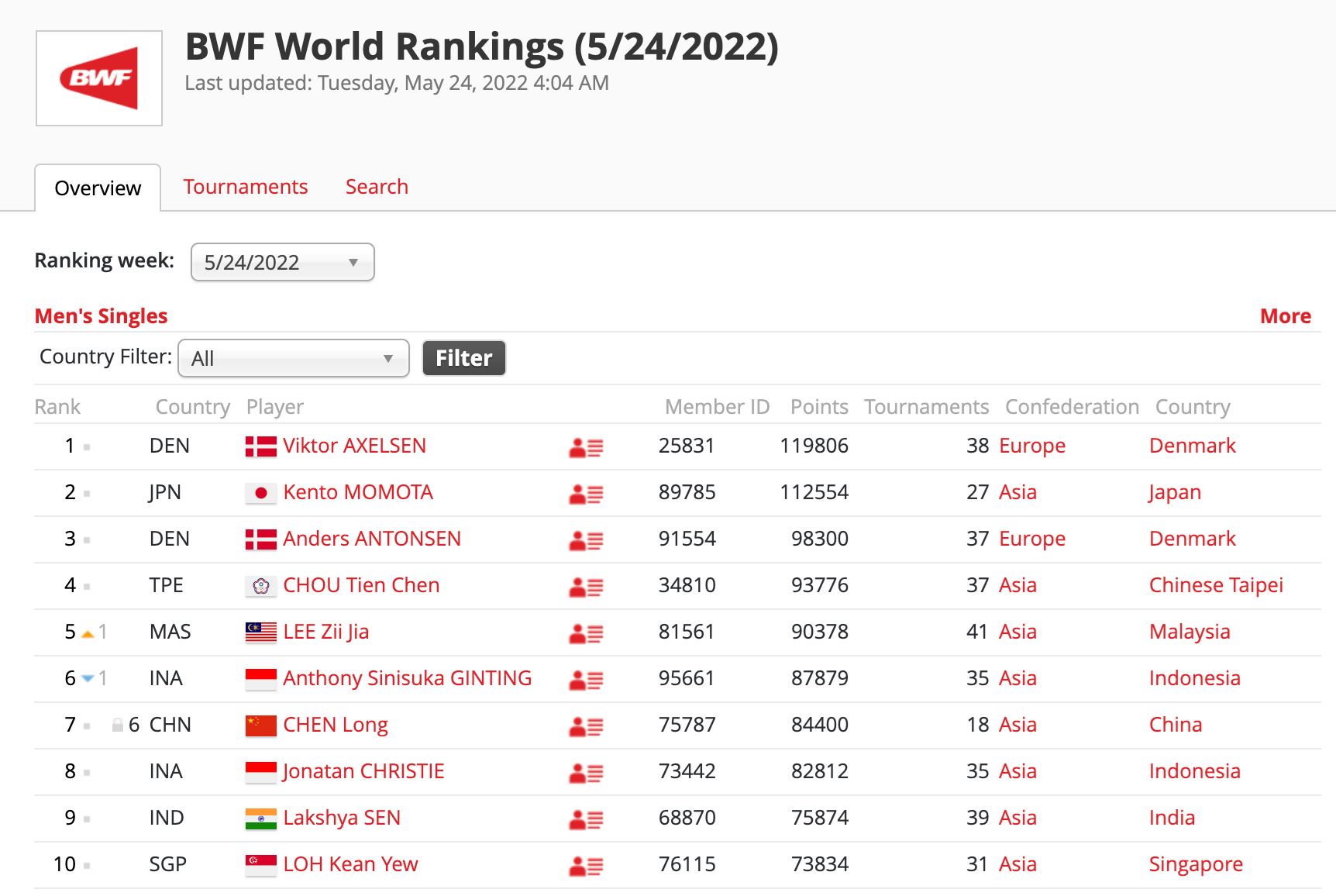
Task: Open the Ranking week dropdown
Action: [282, 263]
